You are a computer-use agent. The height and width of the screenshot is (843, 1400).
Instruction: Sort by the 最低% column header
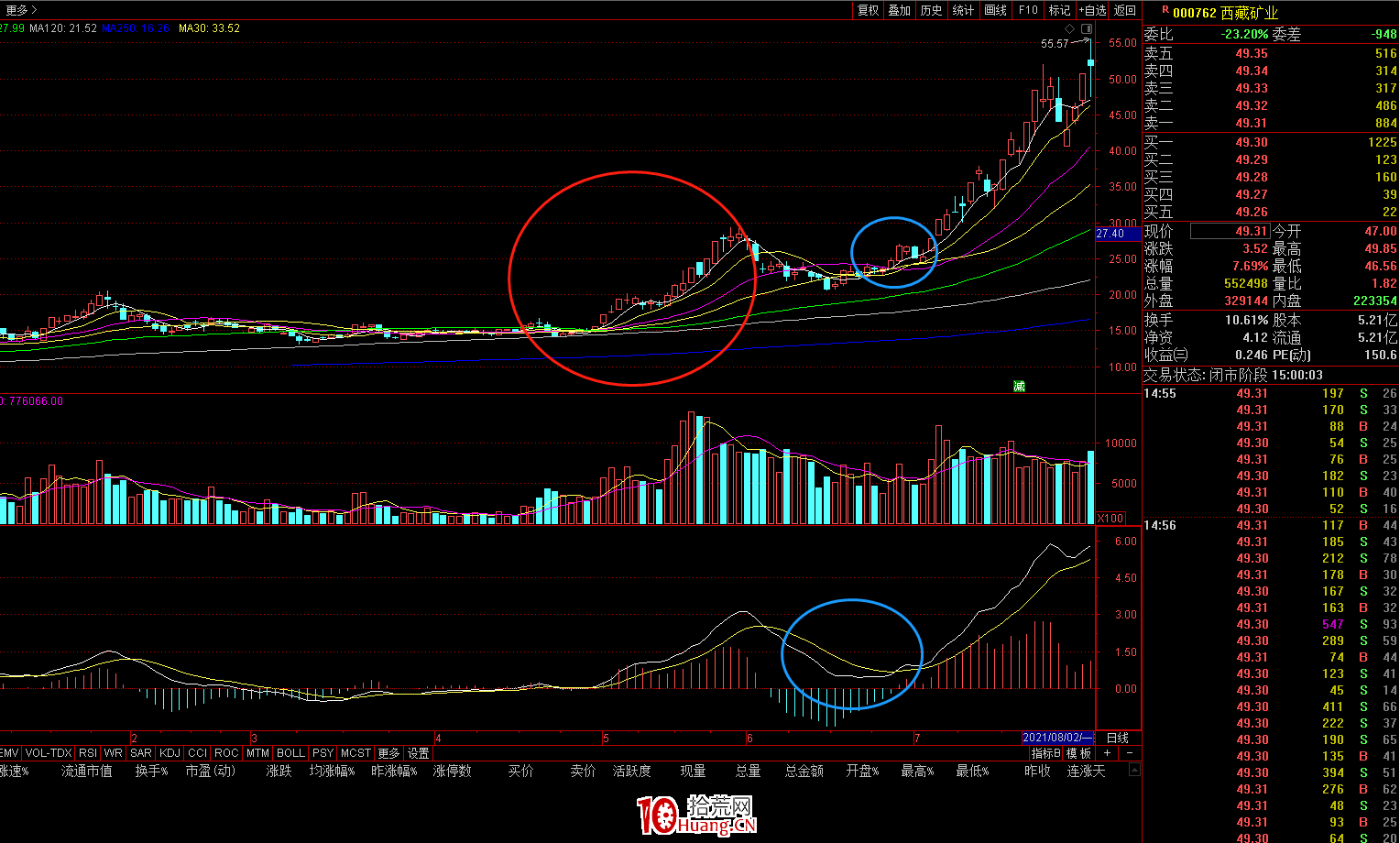click(973, 771)
